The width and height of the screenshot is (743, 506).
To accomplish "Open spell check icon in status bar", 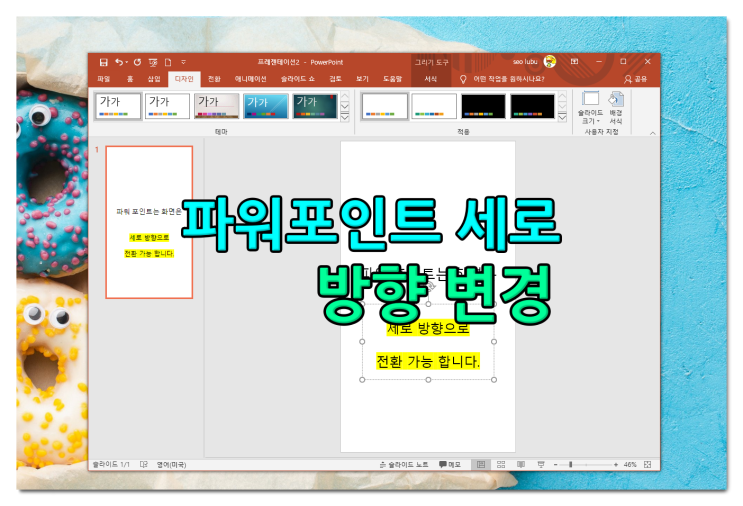I will [x=144, y=465].
